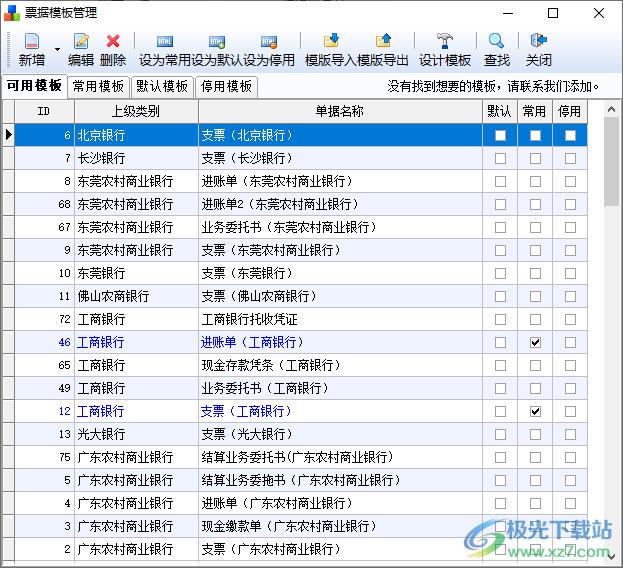Click the vertical scrollbar of template list
Screen dimensions: 623x568
click(610, 350)
